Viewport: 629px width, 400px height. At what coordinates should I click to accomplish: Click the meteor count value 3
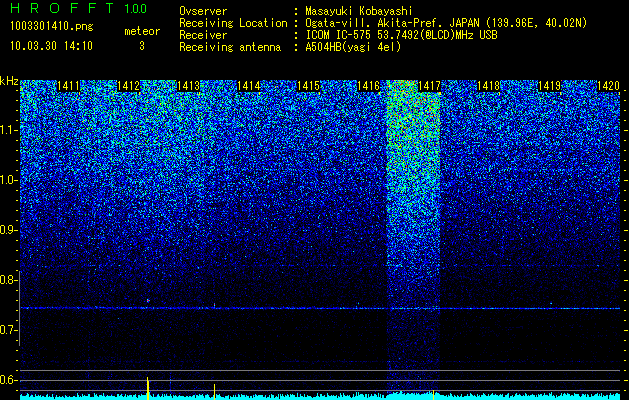click(142, 46)
